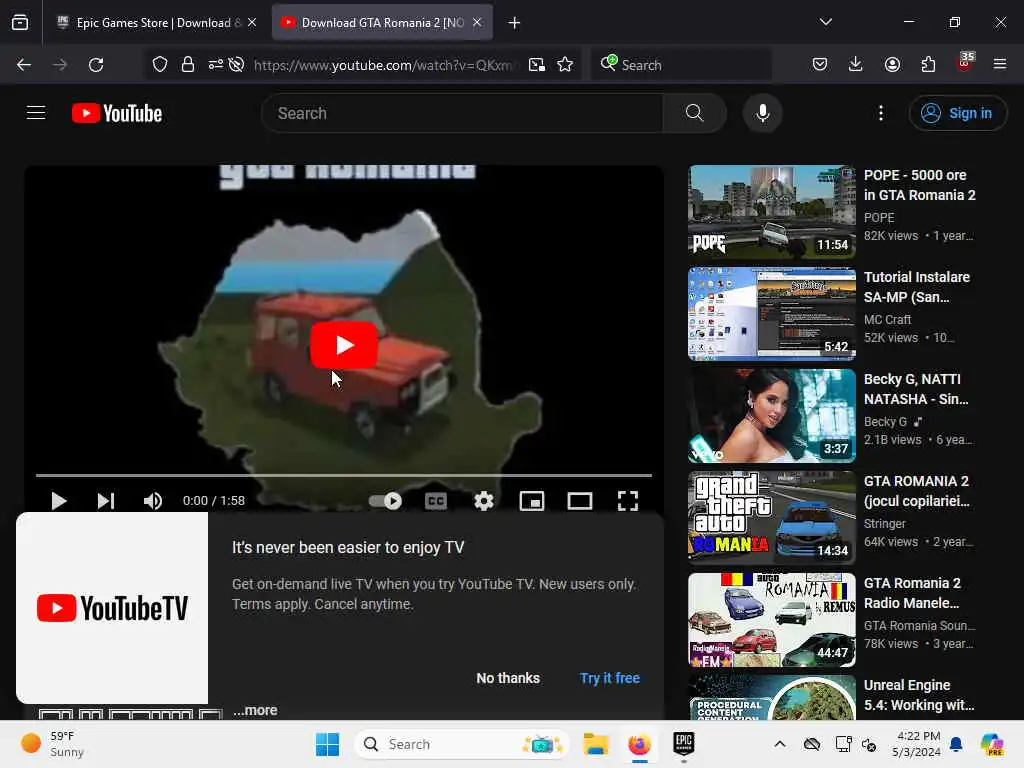The height and width of the screenshot is (768, 1024).
Task: Open the player settings gear
Action: click(x=483, y=501)
